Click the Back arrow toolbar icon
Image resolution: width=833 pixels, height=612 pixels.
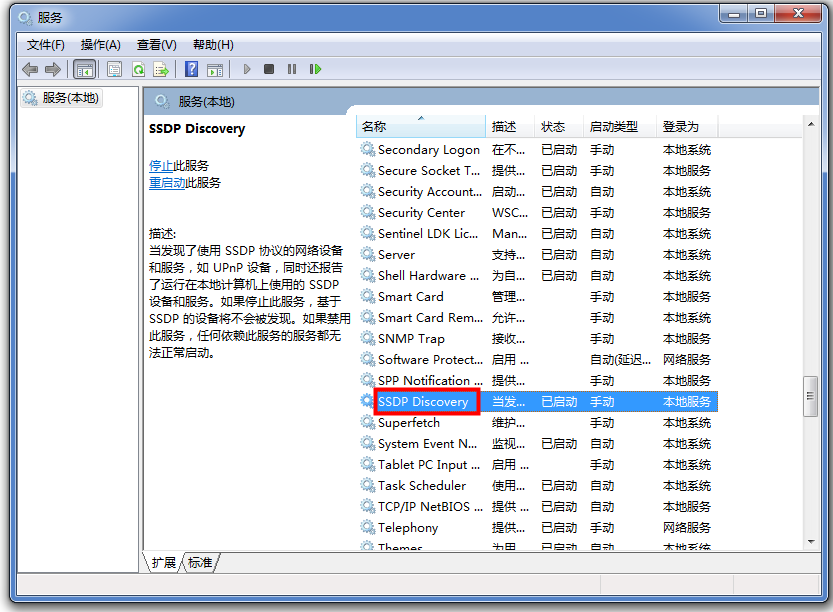tap(30, 69)
